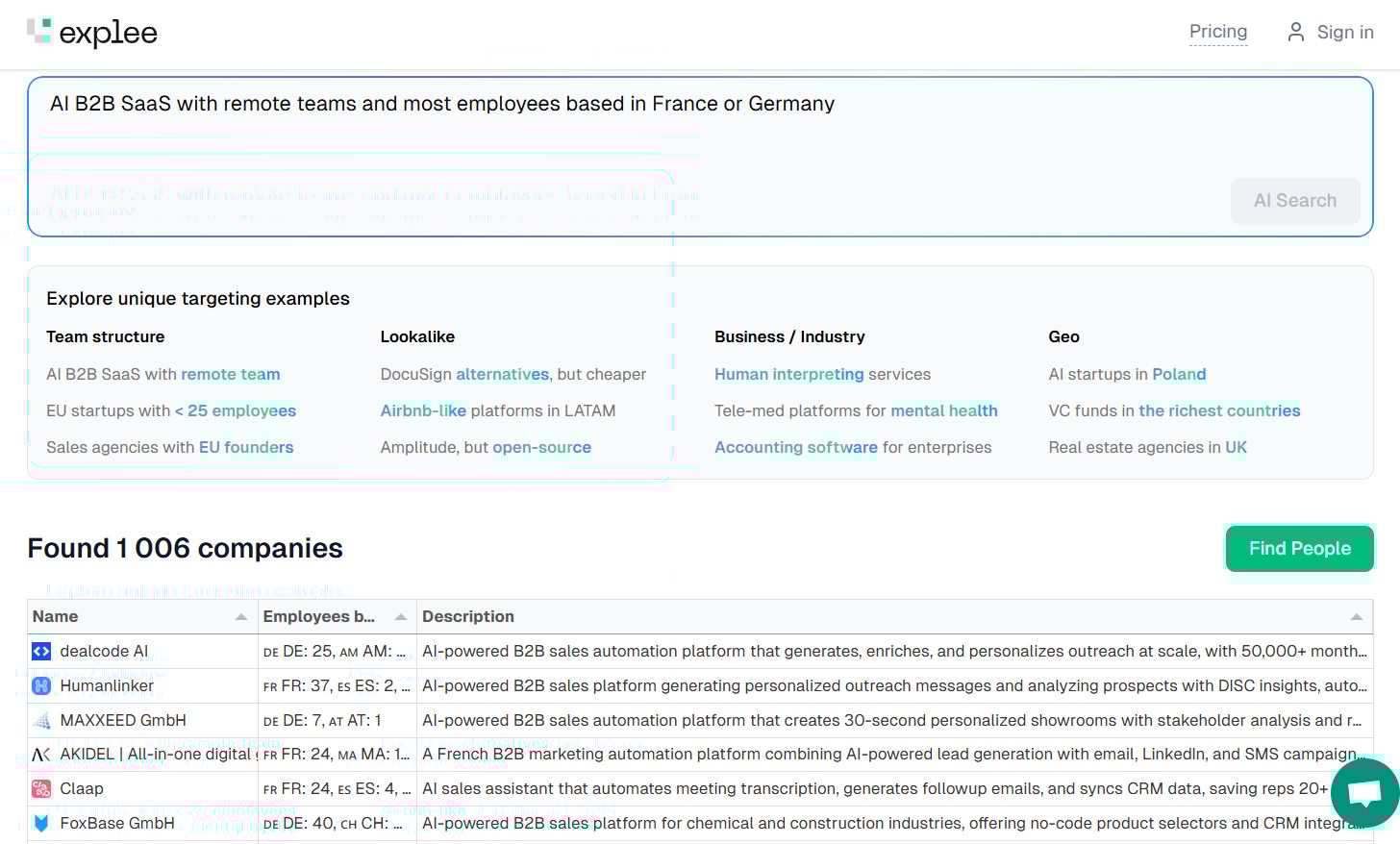Select 'AI B2B SaaS with remote team' example
1400x844 pixels.
[163, 374]
